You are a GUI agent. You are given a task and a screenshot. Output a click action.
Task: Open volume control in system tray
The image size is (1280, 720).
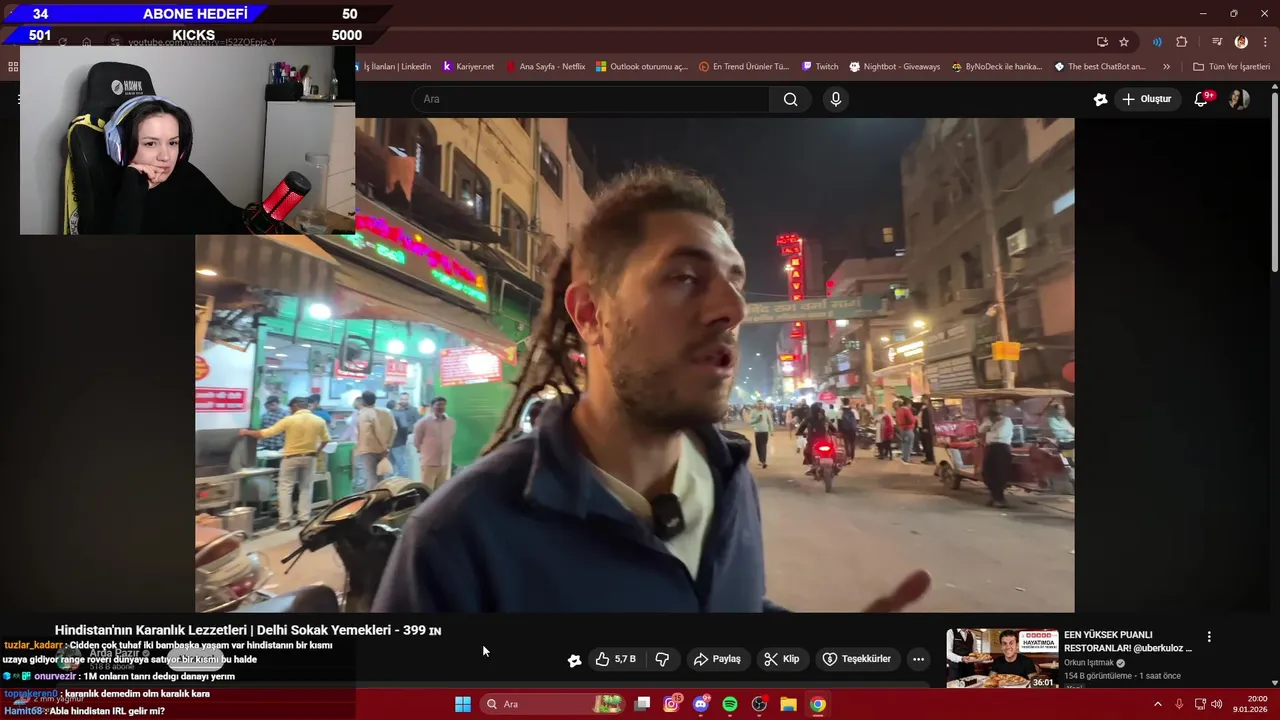[x=1216, y=704]
